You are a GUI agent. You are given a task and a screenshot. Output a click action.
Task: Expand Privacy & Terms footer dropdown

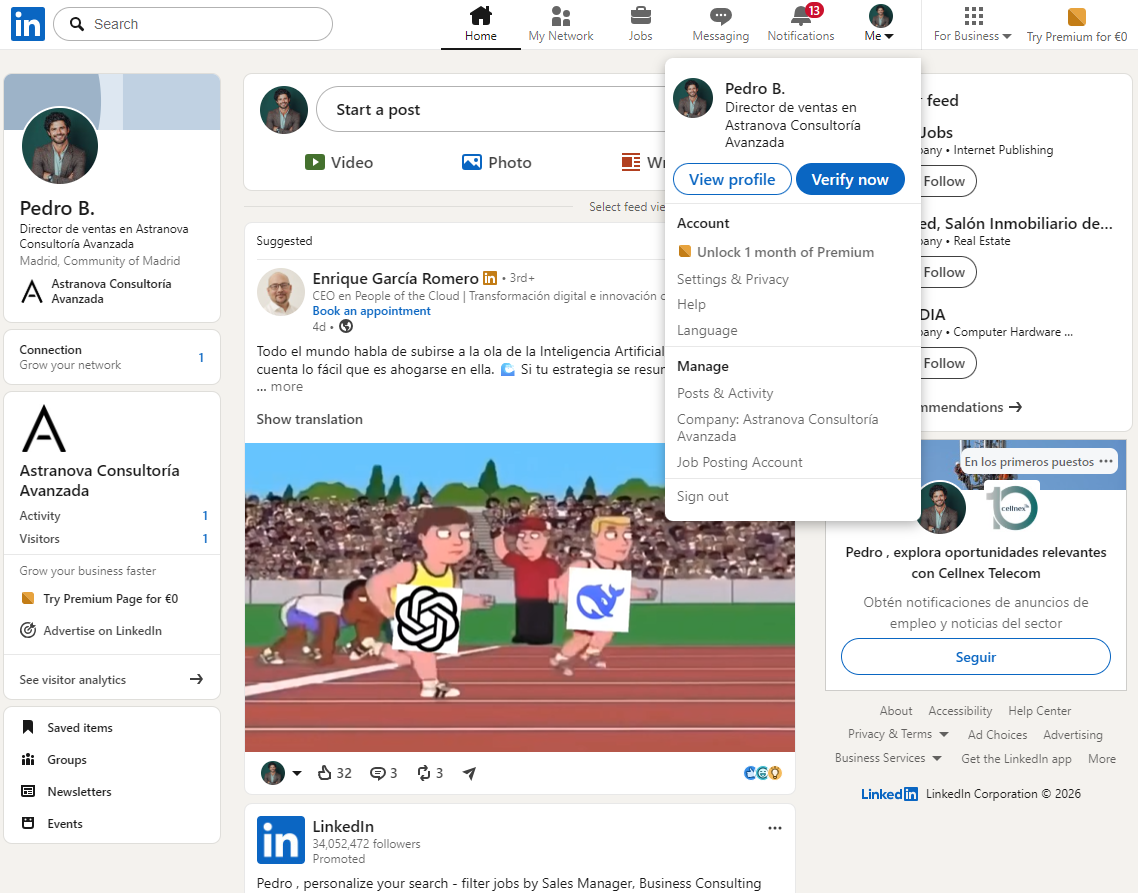[898, 734]
